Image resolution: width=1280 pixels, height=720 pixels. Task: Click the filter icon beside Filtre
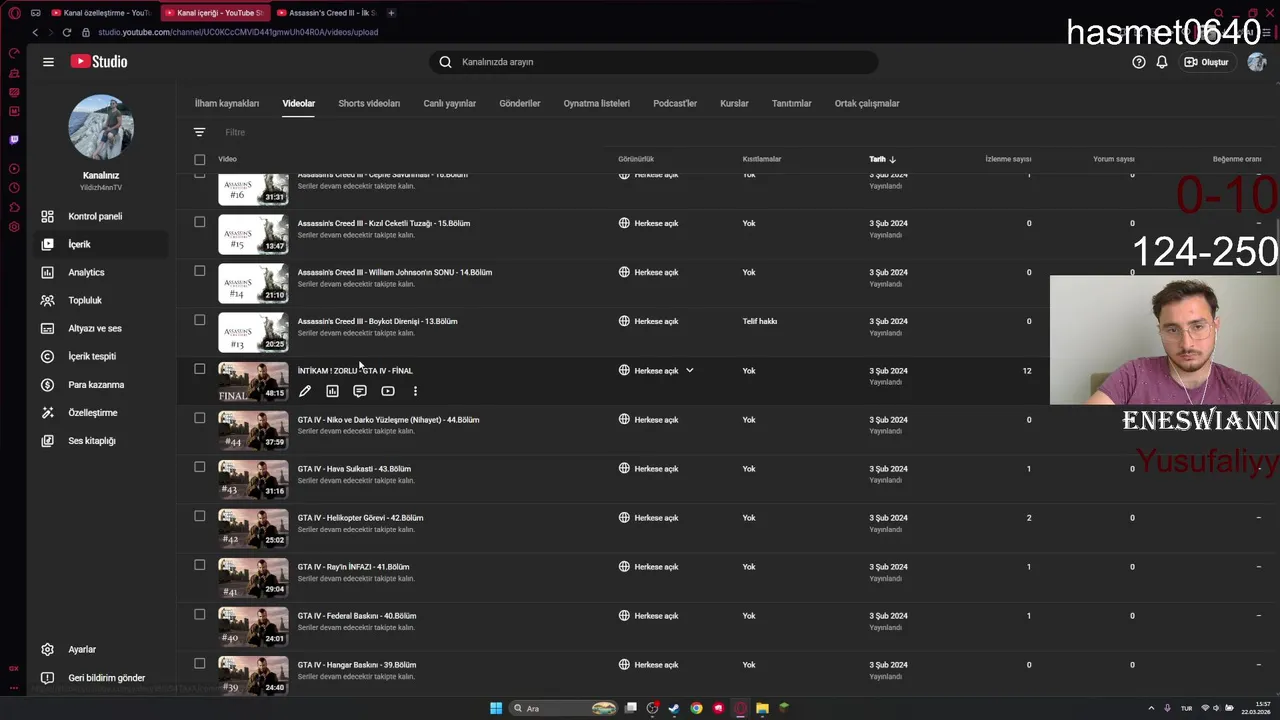pyautogui.click(x=199, y=132)
